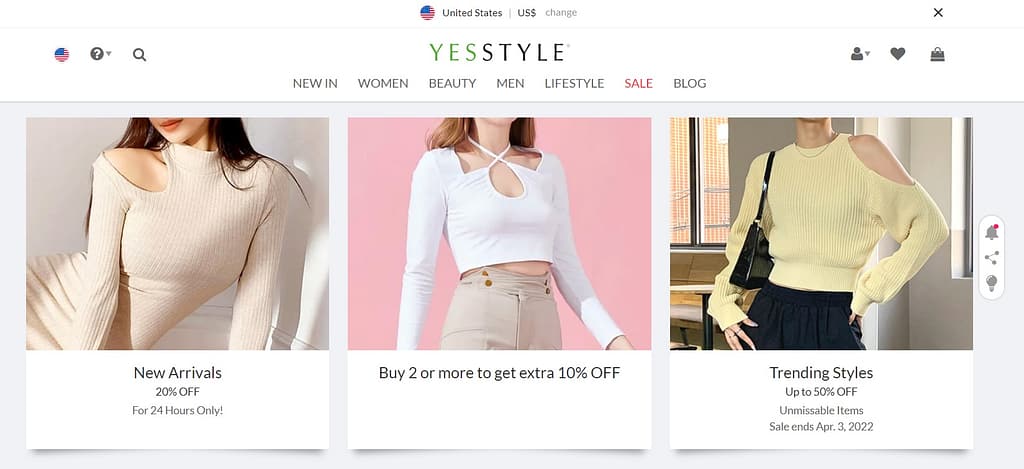Image resolution: width=1024 pixels, height=469 pixels.
Task: Click the lightbulb icon in side panel
Action: coord(991,283)
